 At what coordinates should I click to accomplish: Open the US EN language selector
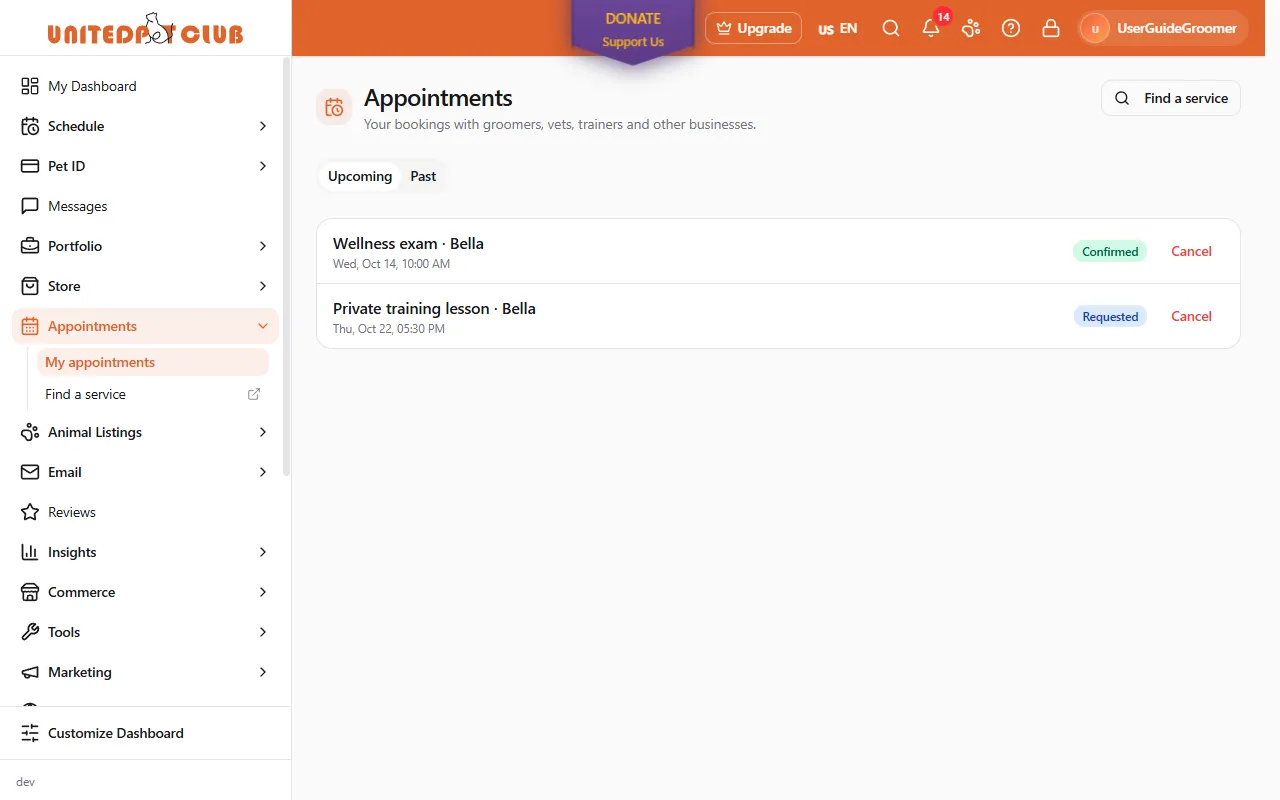click(838, 28)
